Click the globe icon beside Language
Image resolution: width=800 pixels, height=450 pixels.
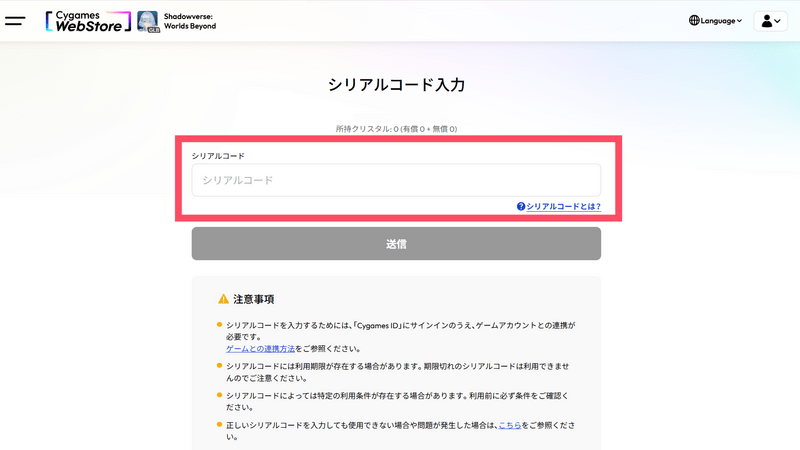(694, 20)
